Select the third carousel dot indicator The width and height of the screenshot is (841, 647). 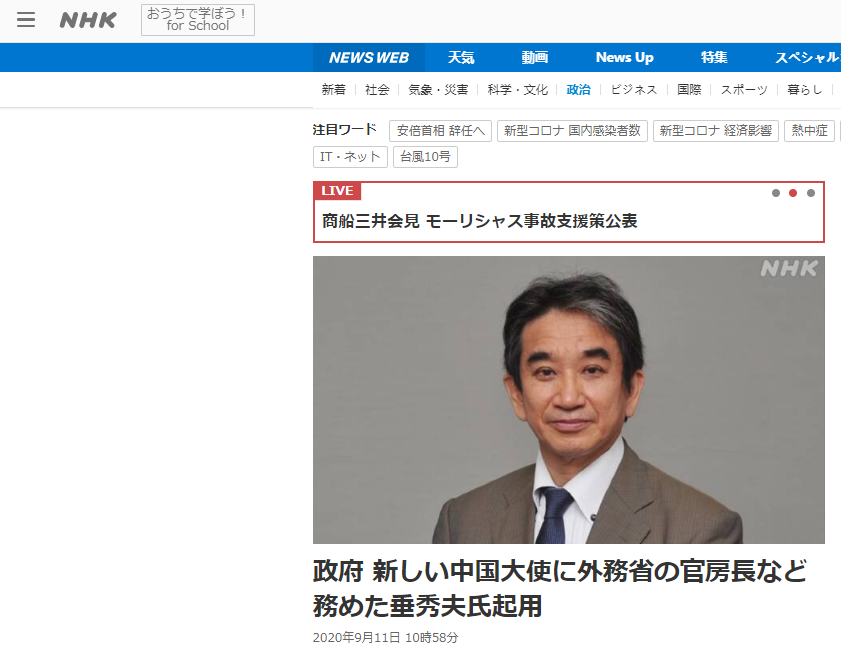click(x=811, y=193)
